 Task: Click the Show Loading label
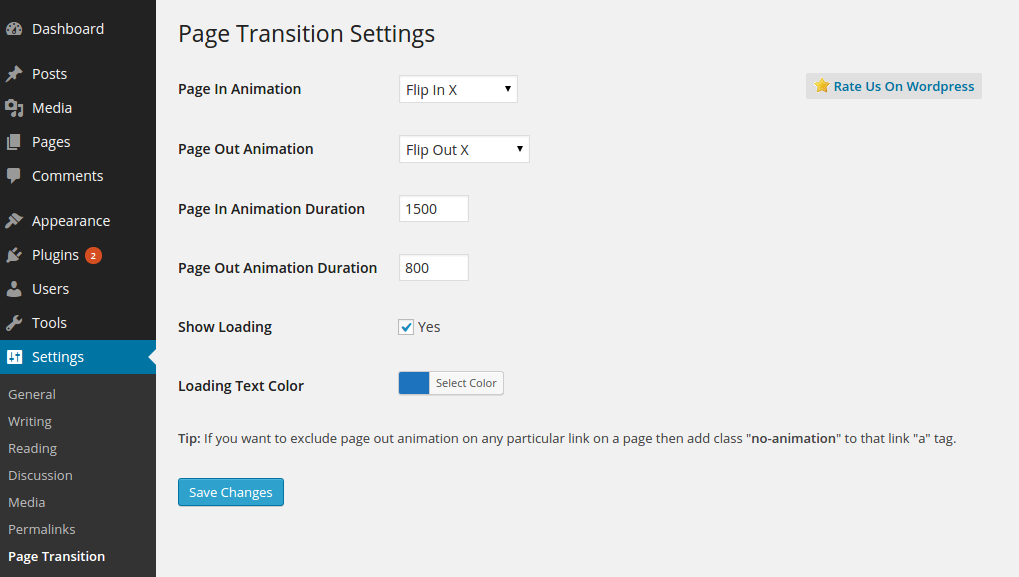(225, 327)
